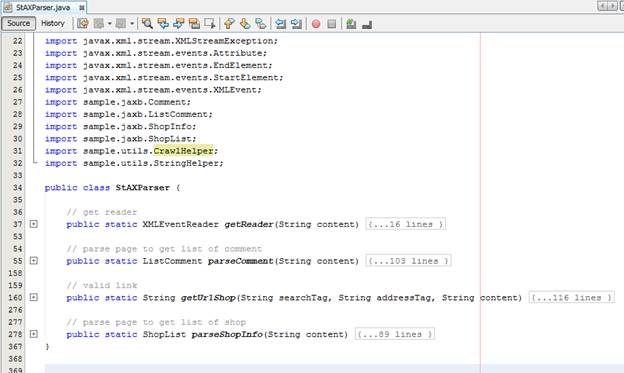
Task: Click the getReader method name
Action: click(249, 224)
